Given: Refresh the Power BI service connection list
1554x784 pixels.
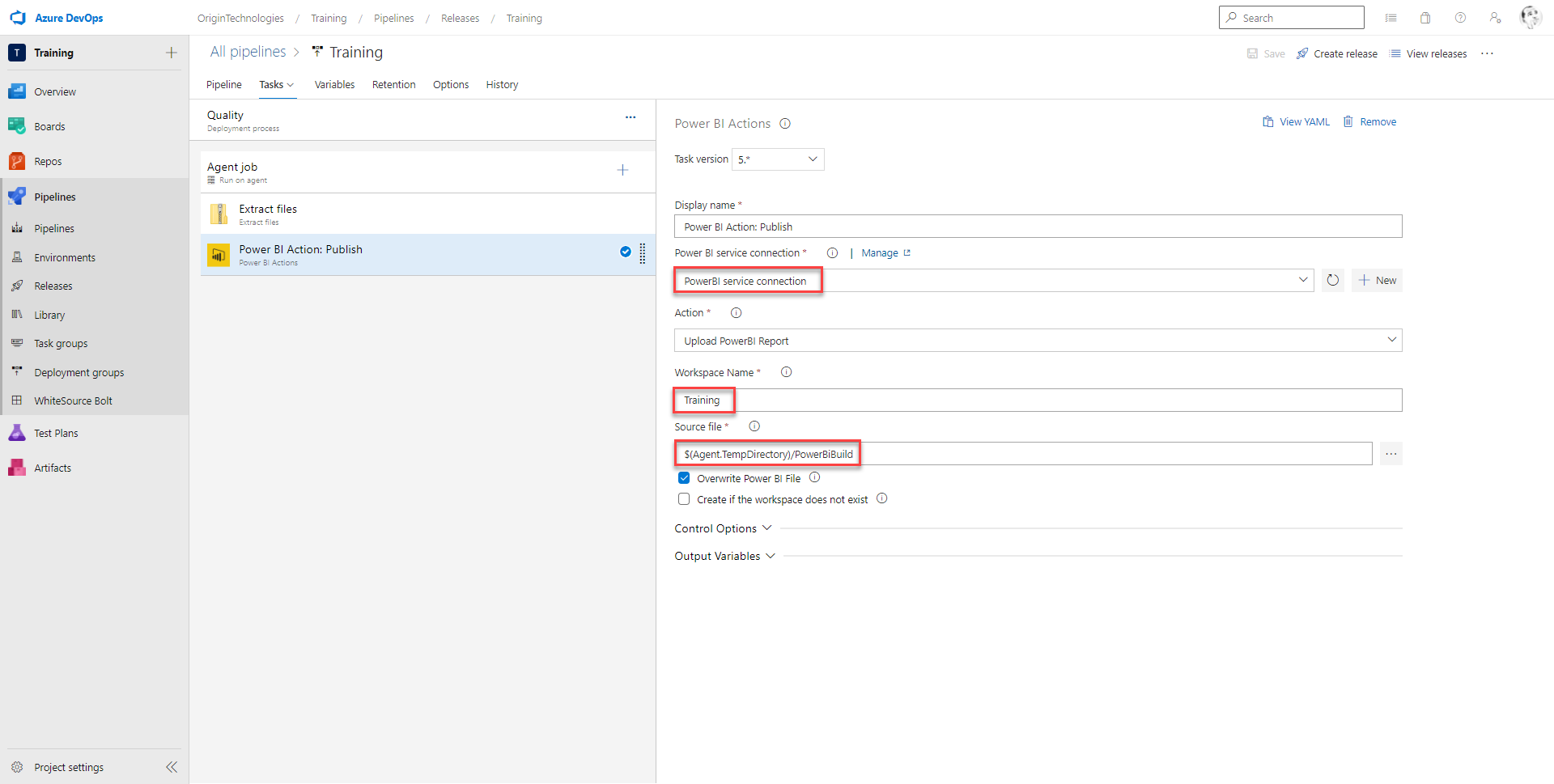Looking at the screenshot, I should click(x=1332, y=281).
